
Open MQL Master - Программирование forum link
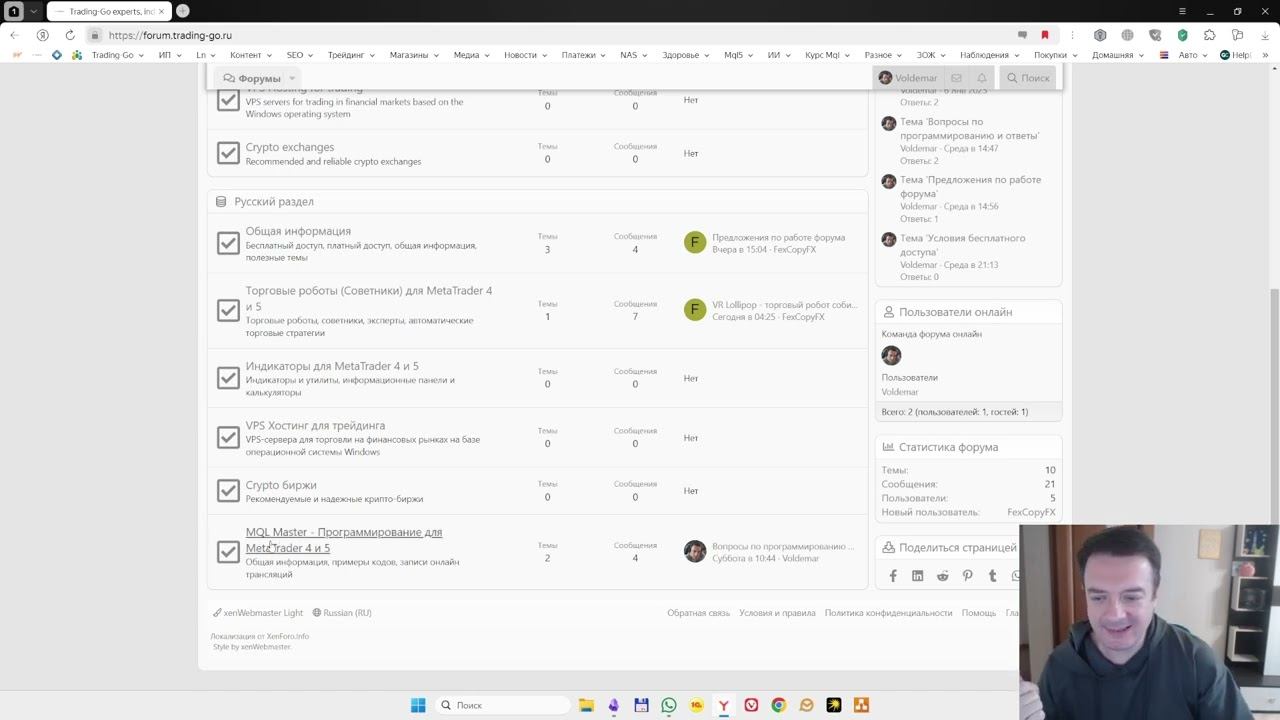pos(344,540)
